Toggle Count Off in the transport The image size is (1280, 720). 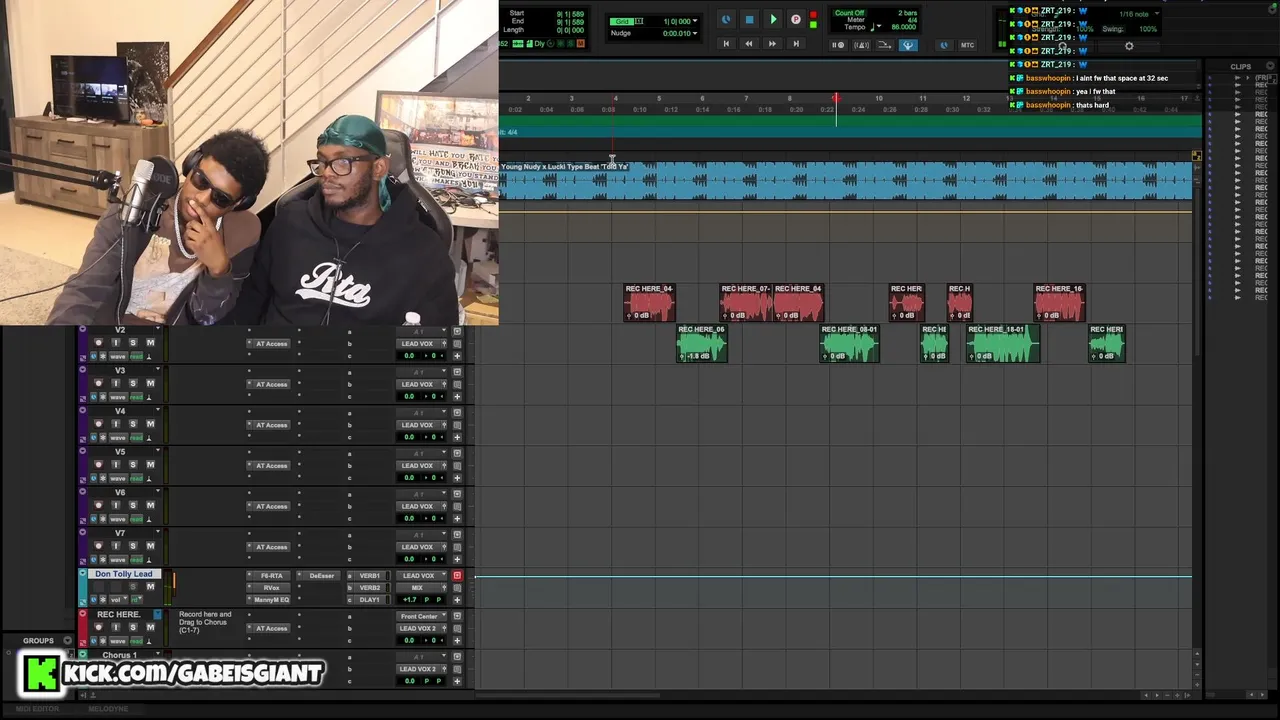[x=849, y=13]
